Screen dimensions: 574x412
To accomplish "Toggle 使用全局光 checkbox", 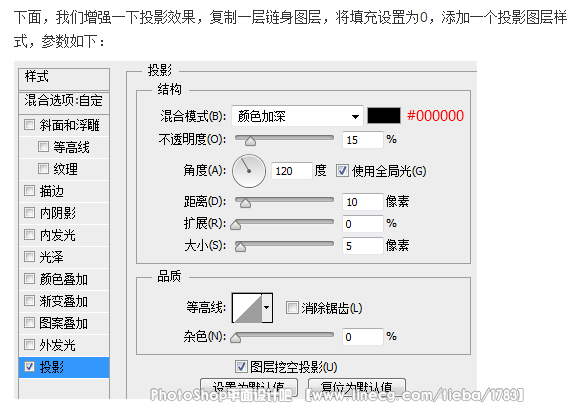I will click(x=342, y=171).
